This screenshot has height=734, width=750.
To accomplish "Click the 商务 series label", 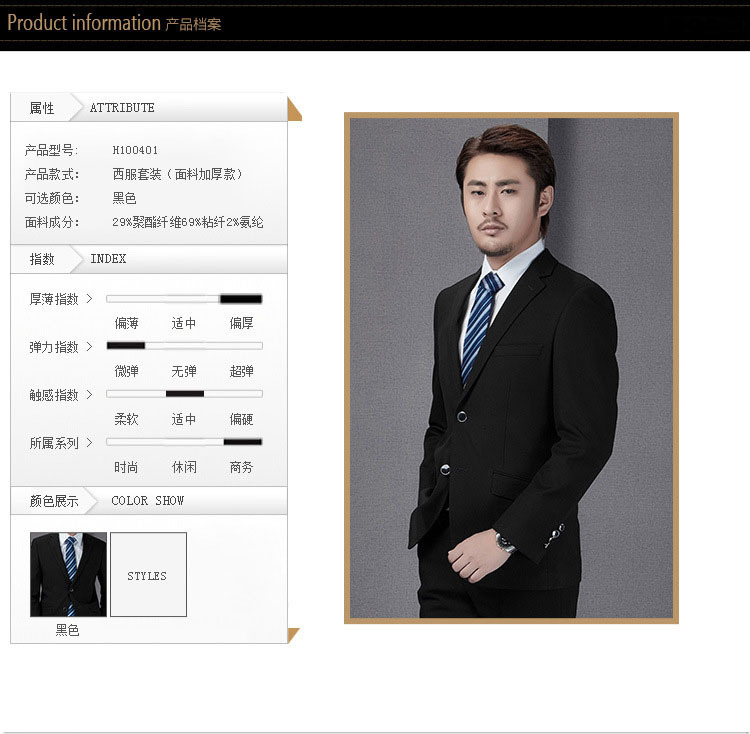I will click(x=241, y=467).
